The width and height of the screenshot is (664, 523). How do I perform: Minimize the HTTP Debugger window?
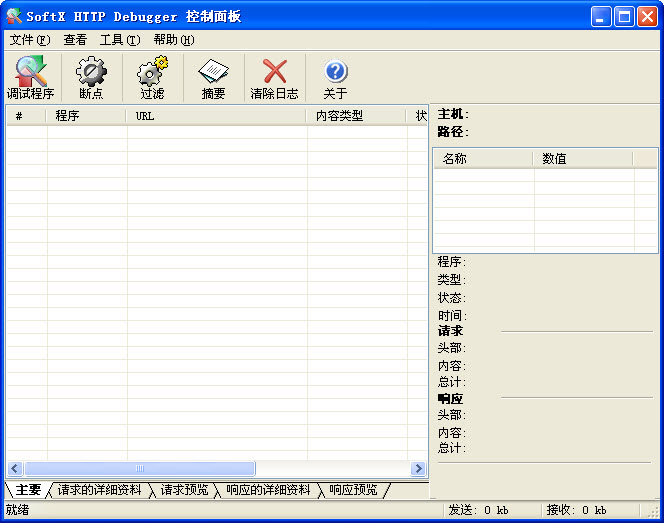(x=600, y=17)
